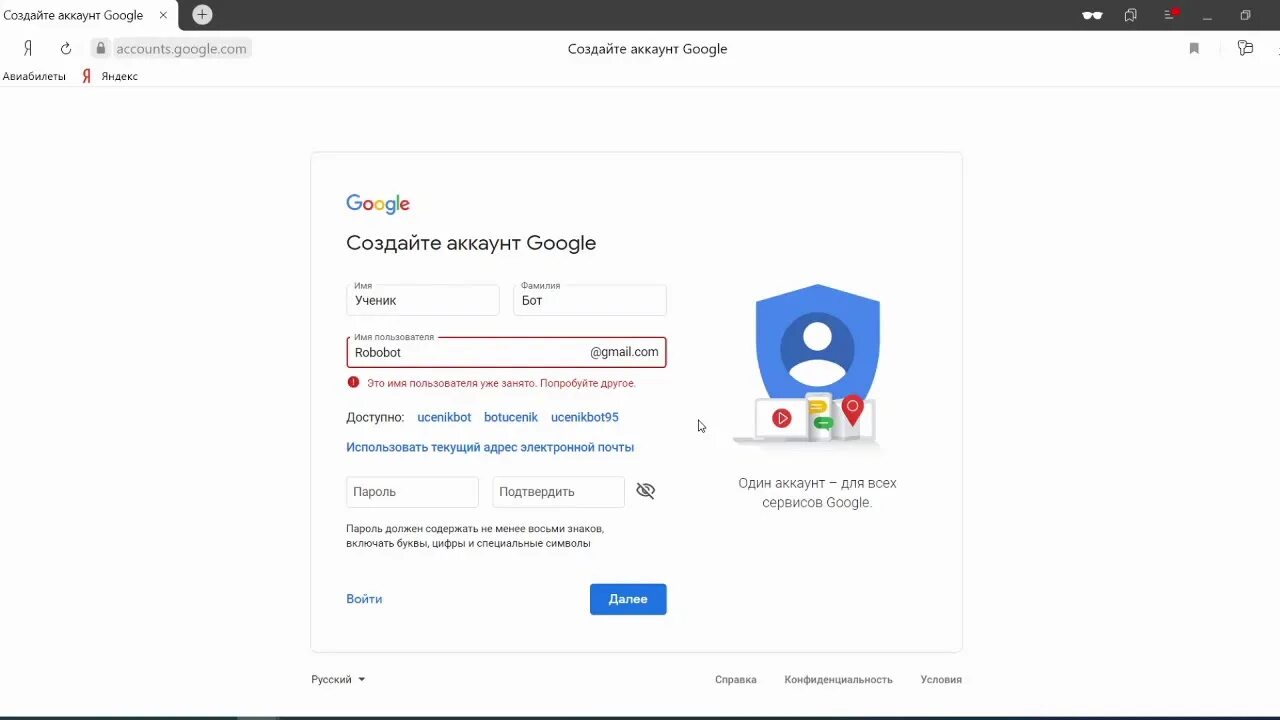Image resolution: width=1280 pixels, height=720 pixels.
Task: Toggle password visibility eye icon
Action: point(646,491)
